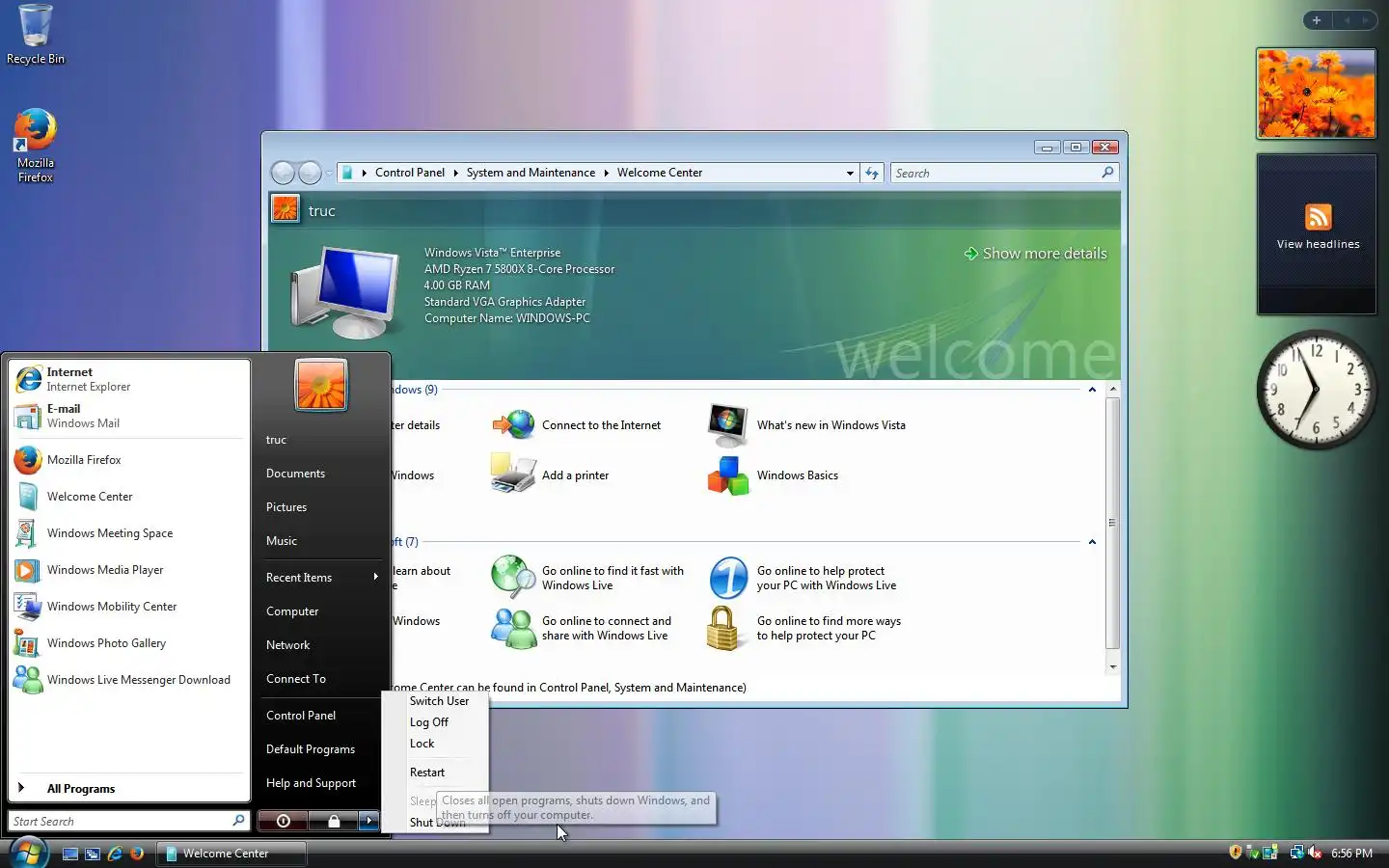
Task: Click truc user picture in Start menu
Action: 320,386
